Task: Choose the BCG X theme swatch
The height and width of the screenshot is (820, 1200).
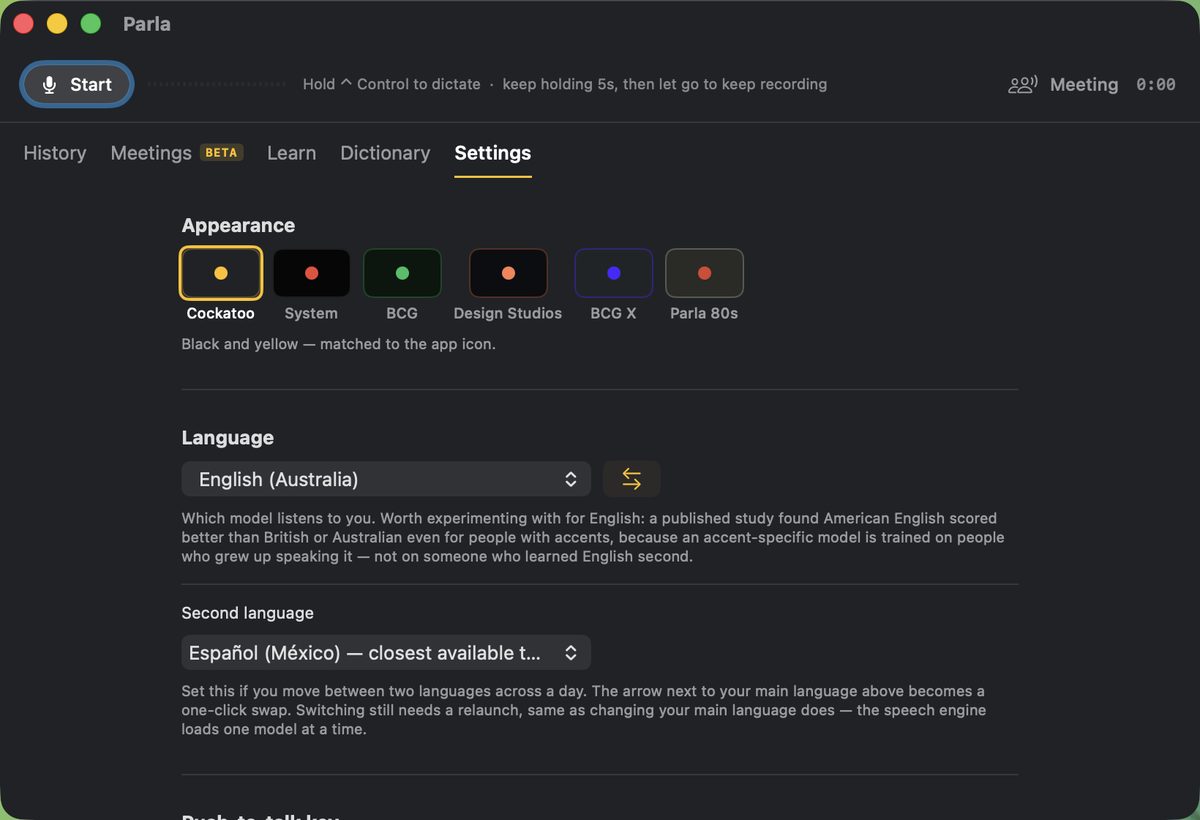Action: pyautogui.click(x=613, y=273)
